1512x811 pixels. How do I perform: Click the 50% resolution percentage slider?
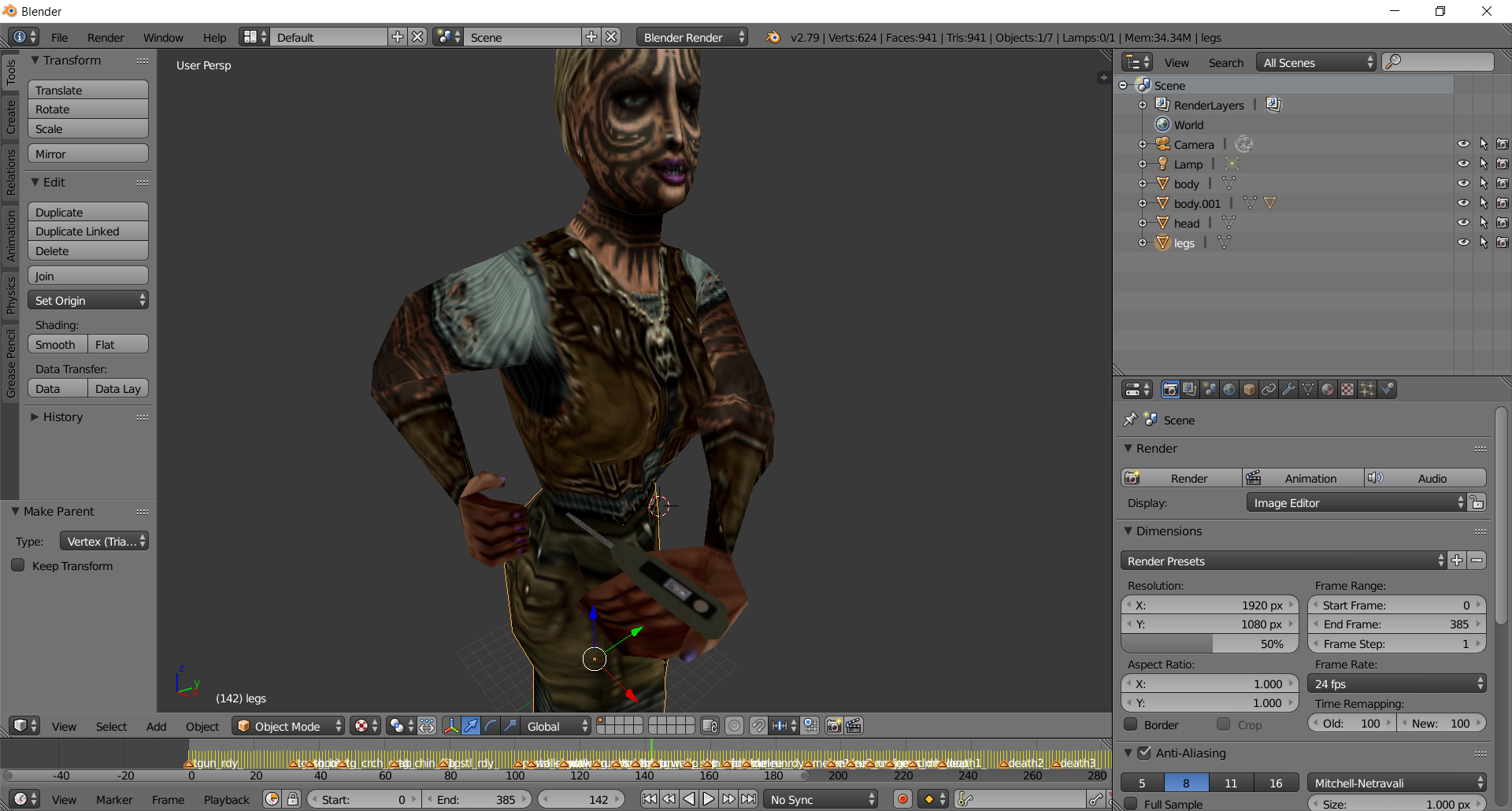(x=1210, y=643)
